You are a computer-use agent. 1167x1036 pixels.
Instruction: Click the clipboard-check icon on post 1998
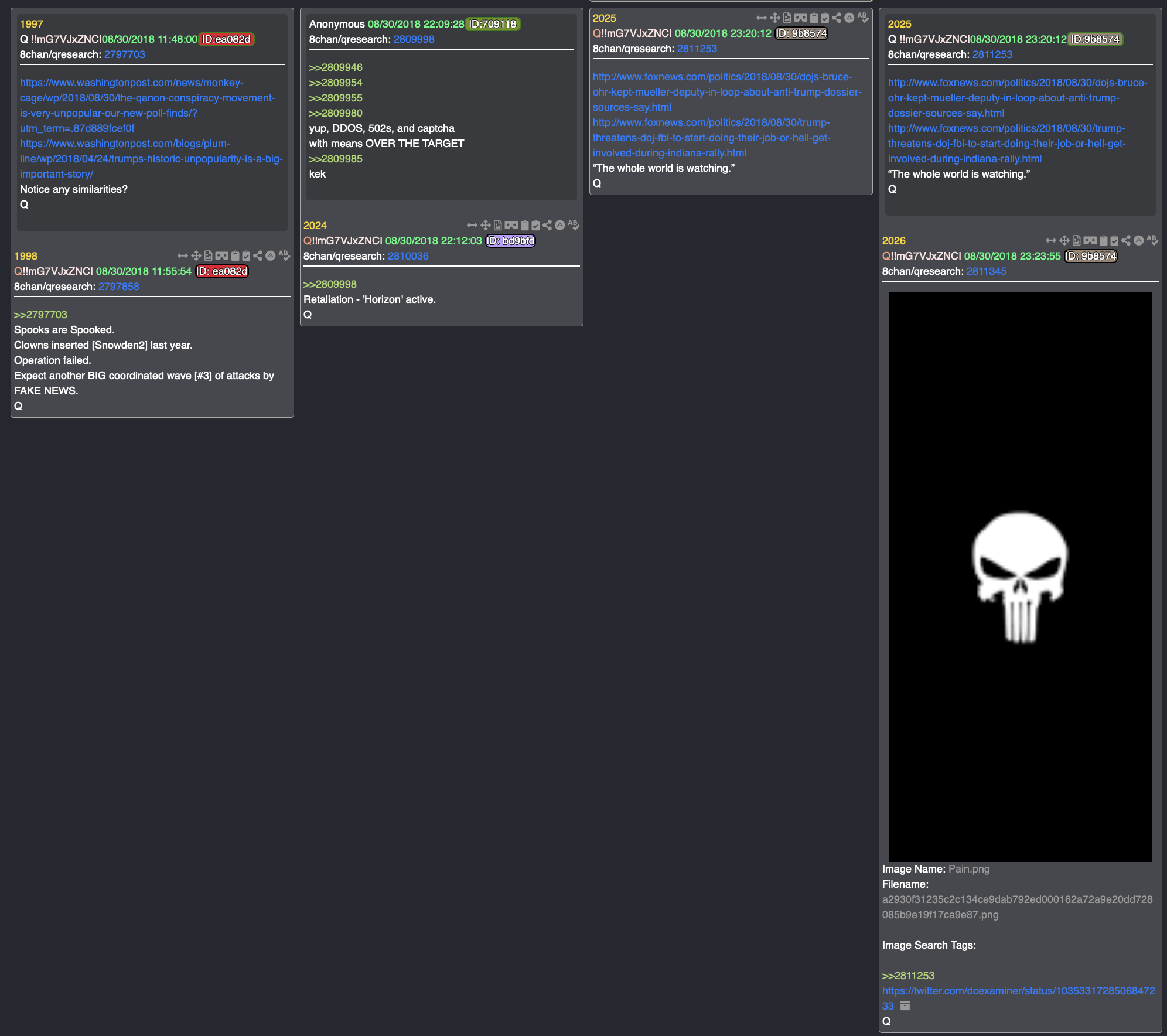tap(246, 256)
